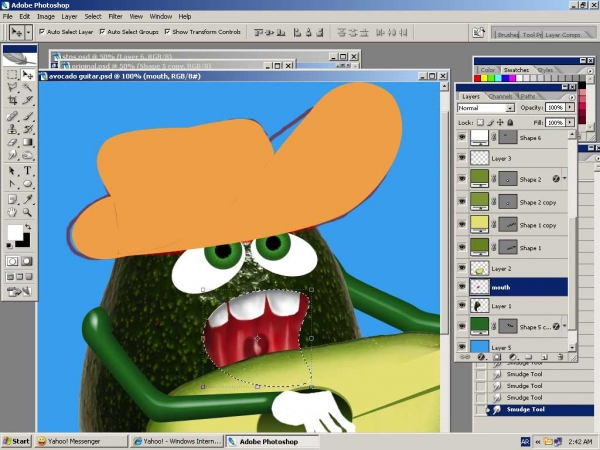Select the Polygonal Lasso tool

tap(12, 87)
